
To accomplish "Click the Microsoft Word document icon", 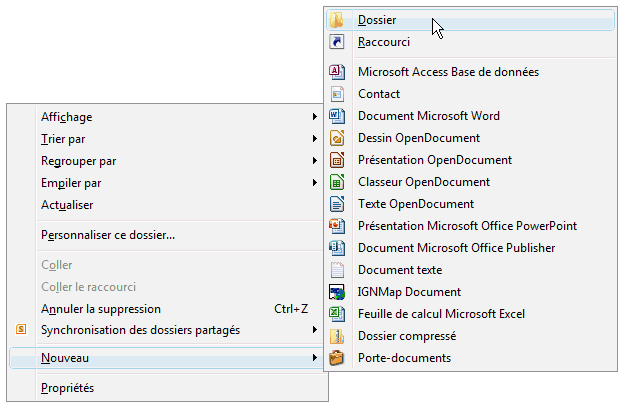I will tap(337, 116).
